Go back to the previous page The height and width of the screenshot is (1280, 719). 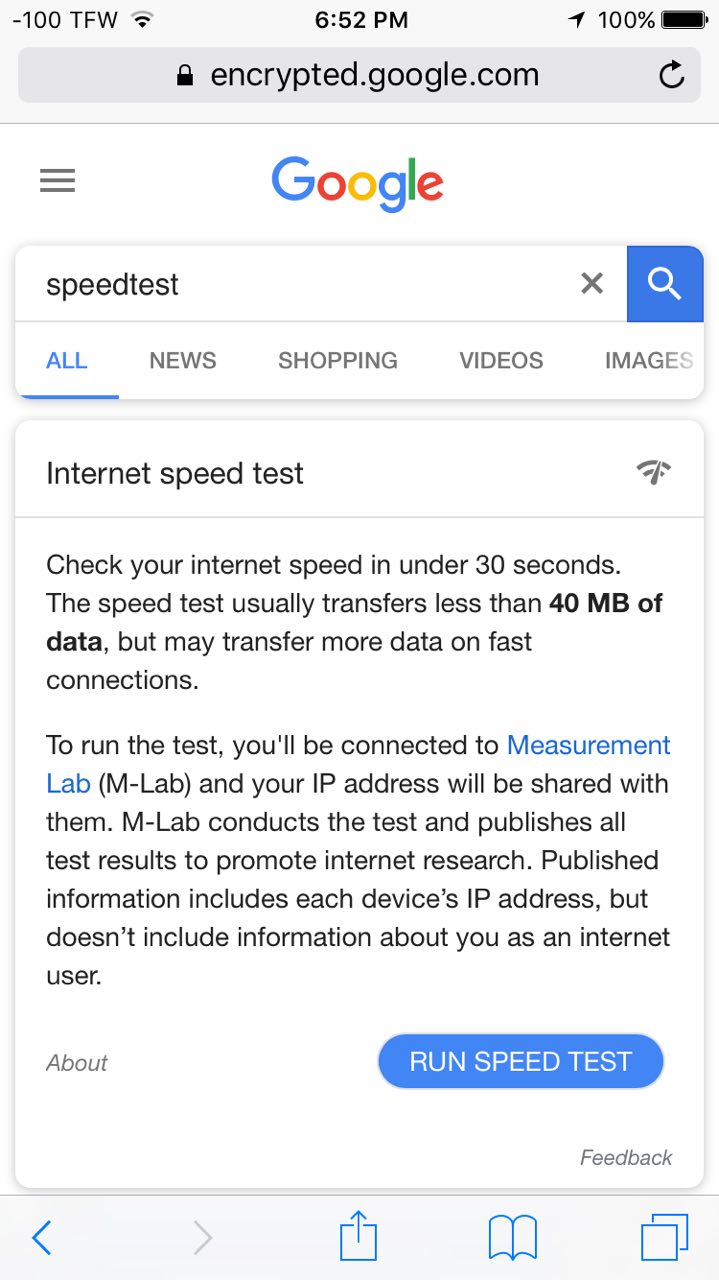point(41,1238)
